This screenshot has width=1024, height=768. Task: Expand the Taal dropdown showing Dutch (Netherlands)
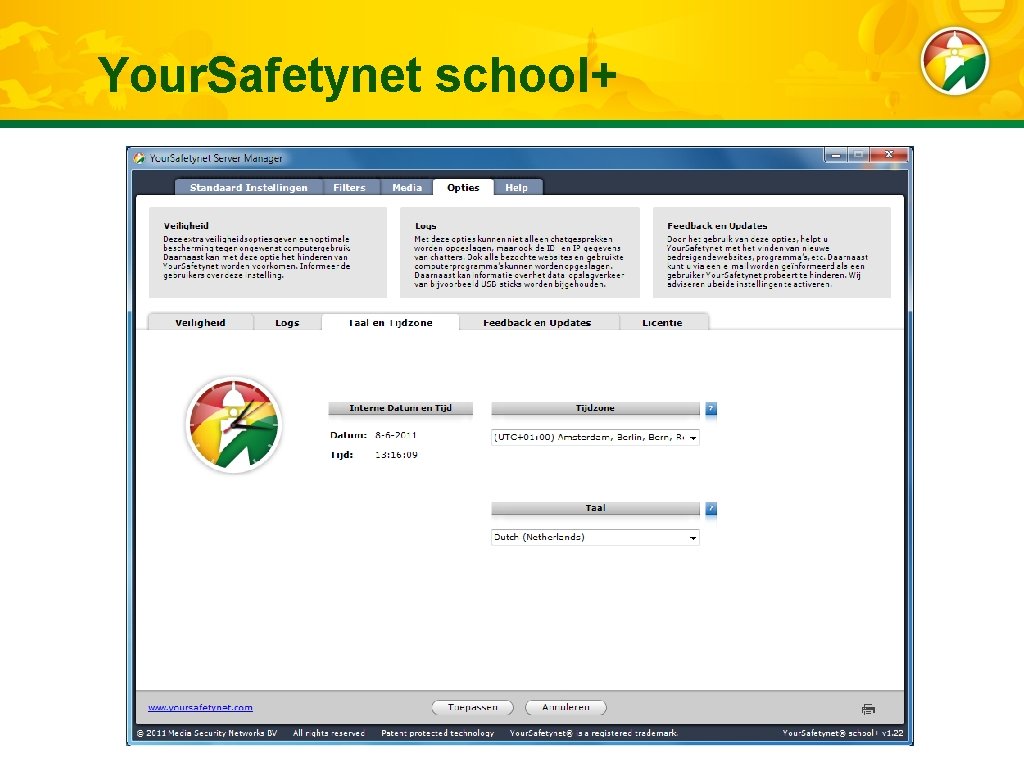pyautogui.click(x=595, y=537)
